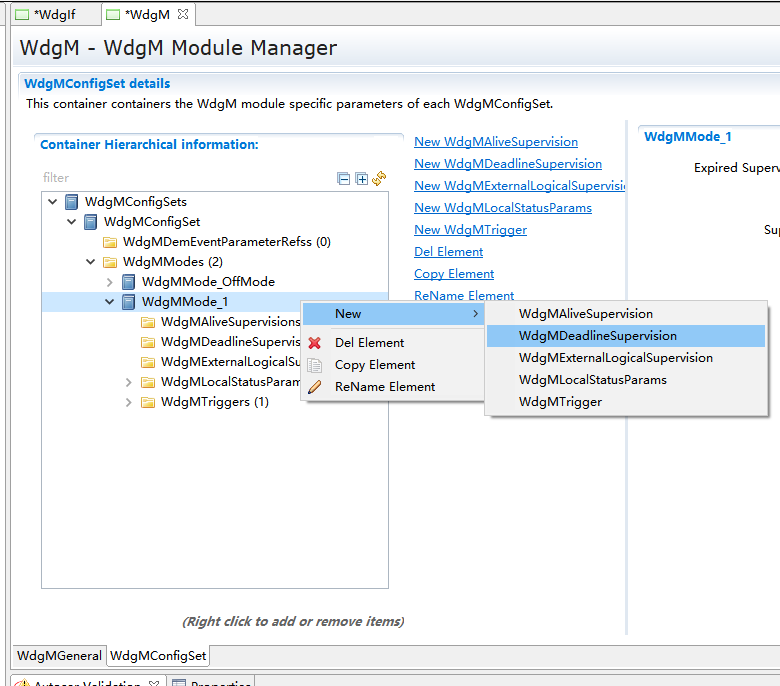Choose WdgMDeadlineSupervision from the New submenu
This screenshot has height=686, width=780.
pos(597,336)
